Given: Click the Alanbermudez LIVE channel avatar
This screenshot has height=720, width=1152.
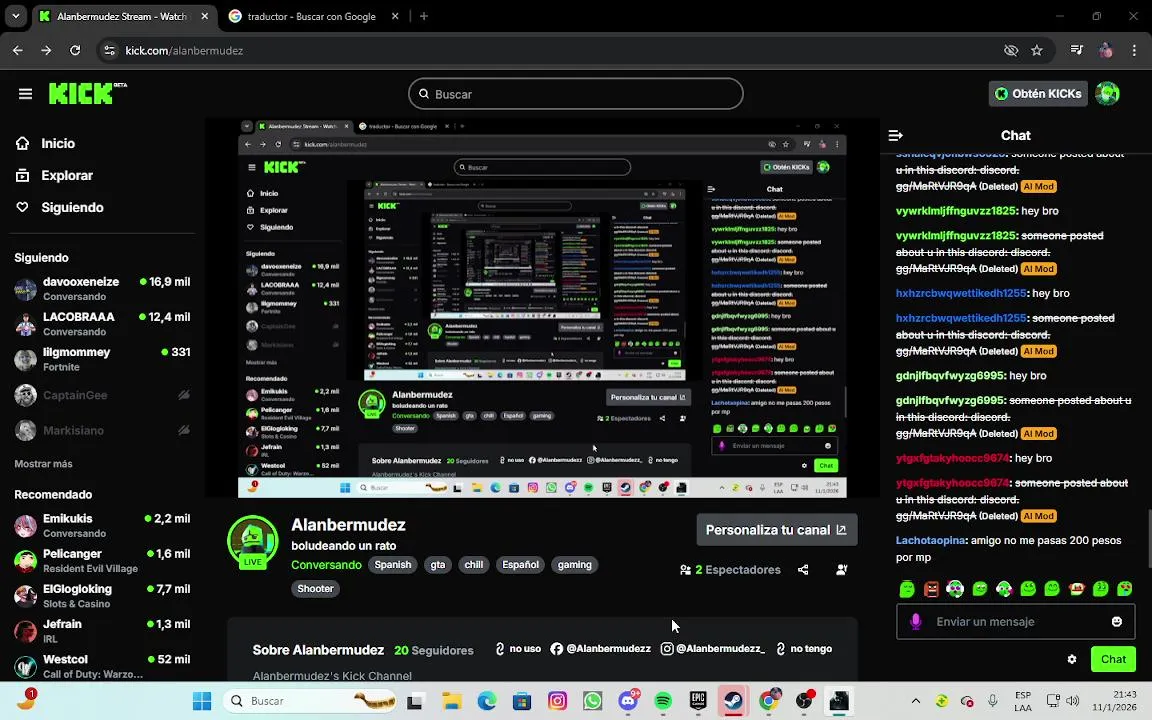Looking at the screenshot, I should (x=253, y=542).
